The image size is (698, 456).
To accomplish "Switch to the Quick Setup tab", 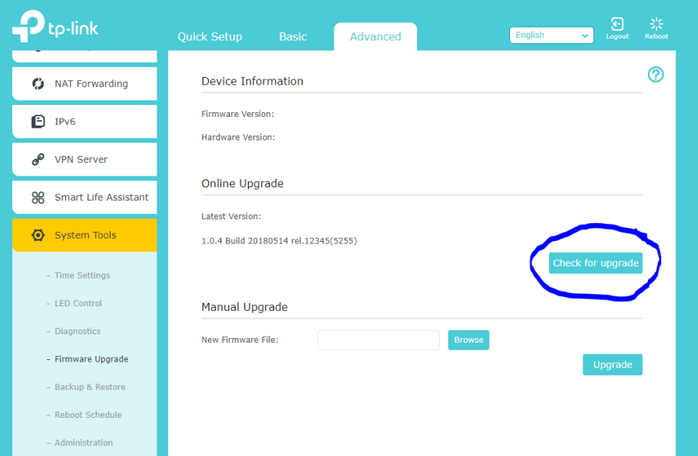I will click(210, 37).
